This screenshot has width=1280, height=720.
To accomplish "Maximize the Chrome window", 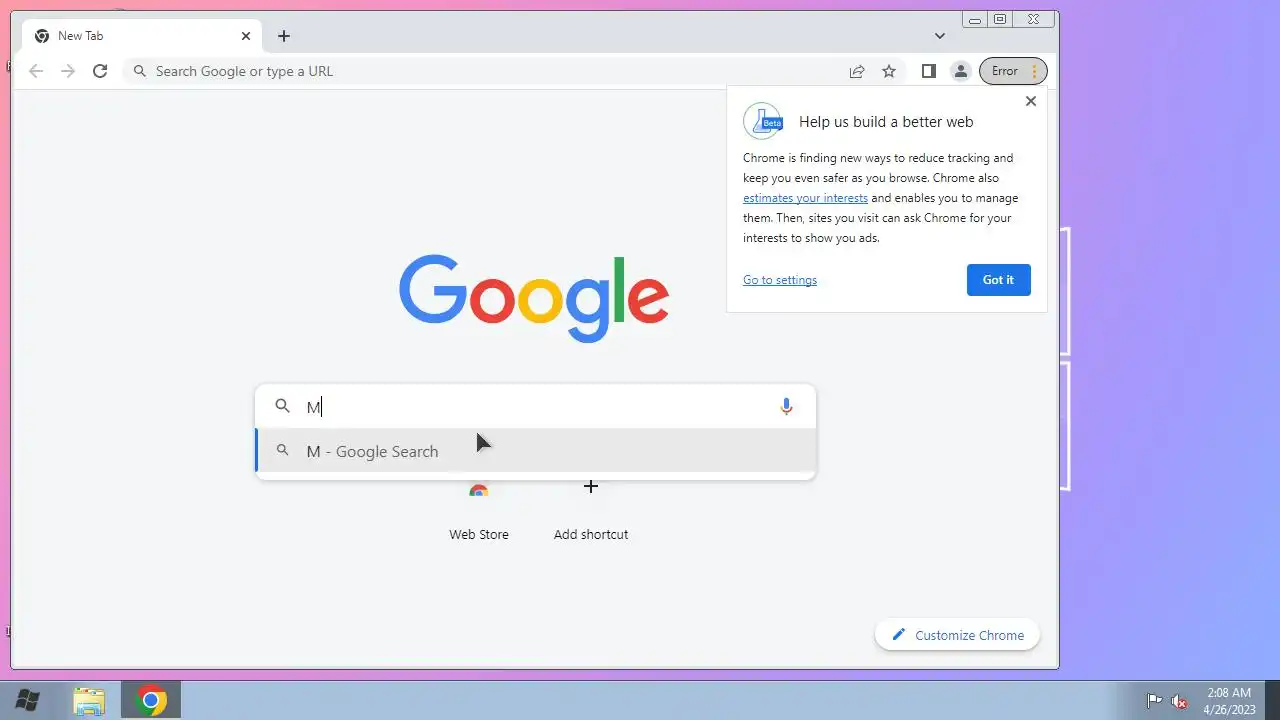I will point(1000,19).
